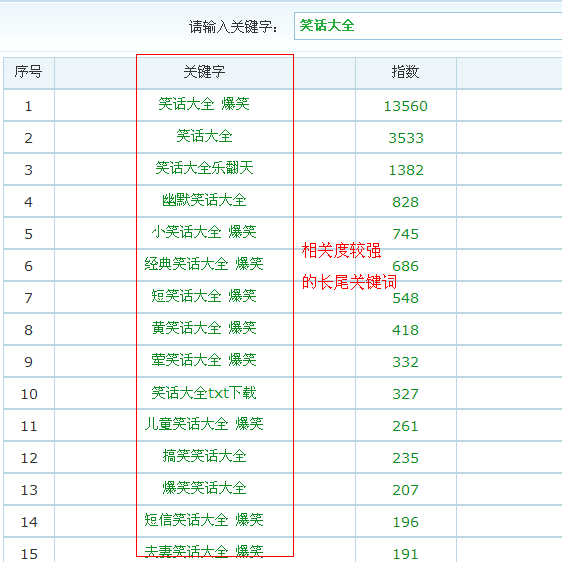562x562 pixels.
Task: Select the keyword 搞笑笑话大全
Action: pyautogui.click(x=204, y=456)
